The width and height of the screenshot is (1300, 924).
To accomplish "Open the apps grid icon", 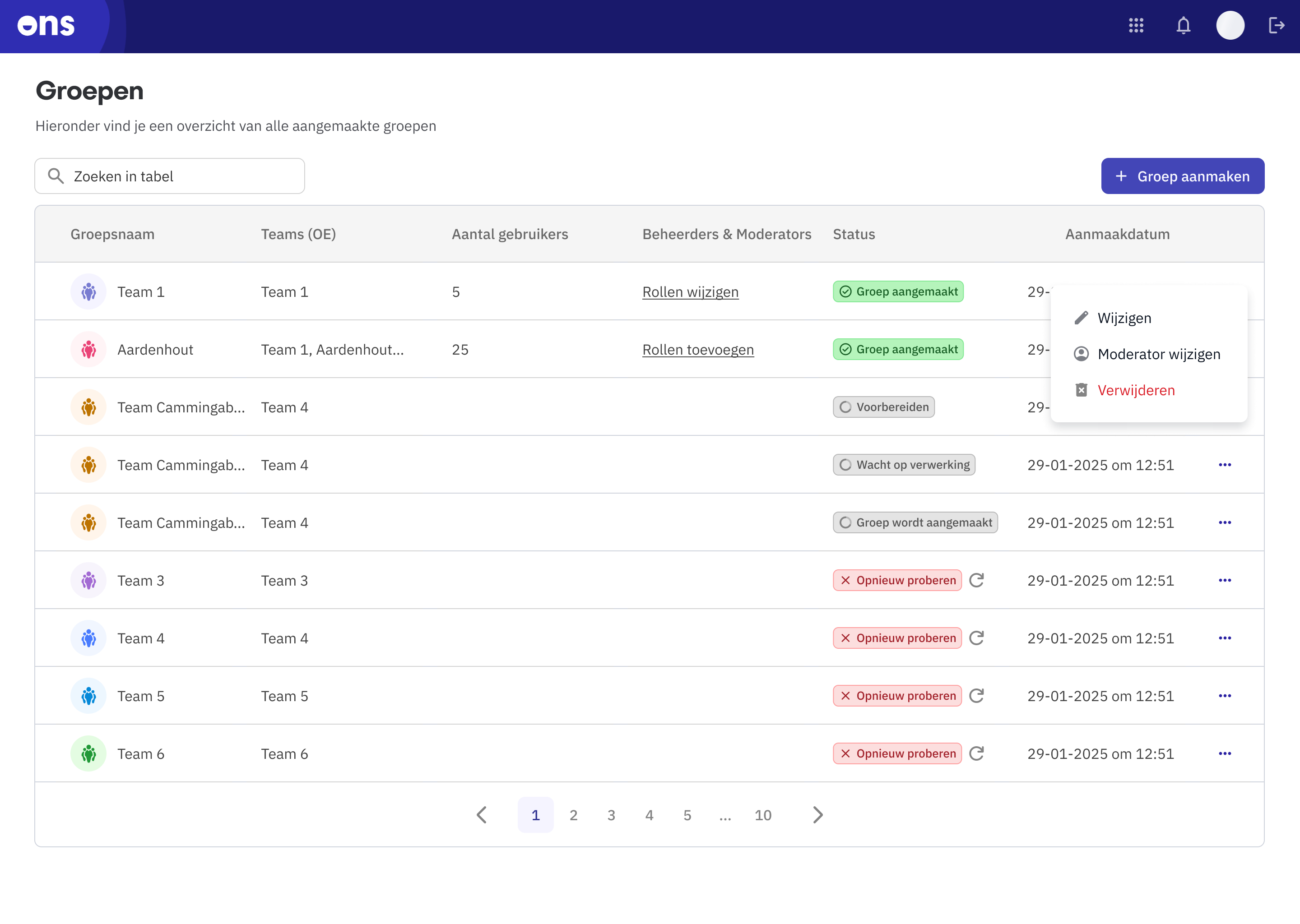I will [1136, 26].
